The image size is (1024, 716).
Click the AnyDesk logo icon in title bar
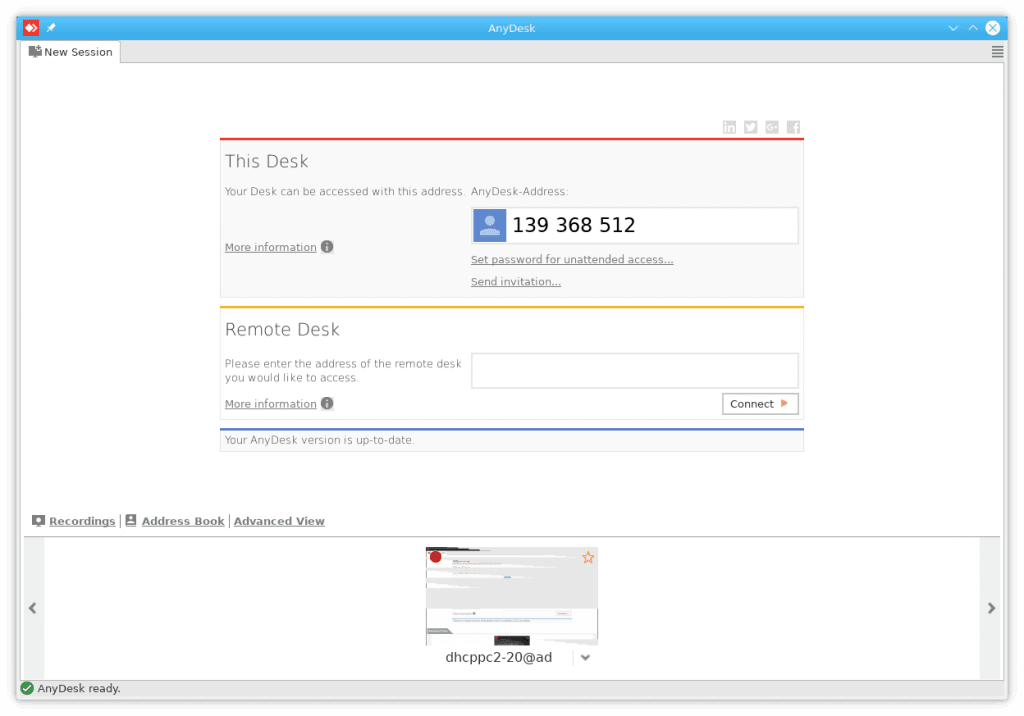31,27
